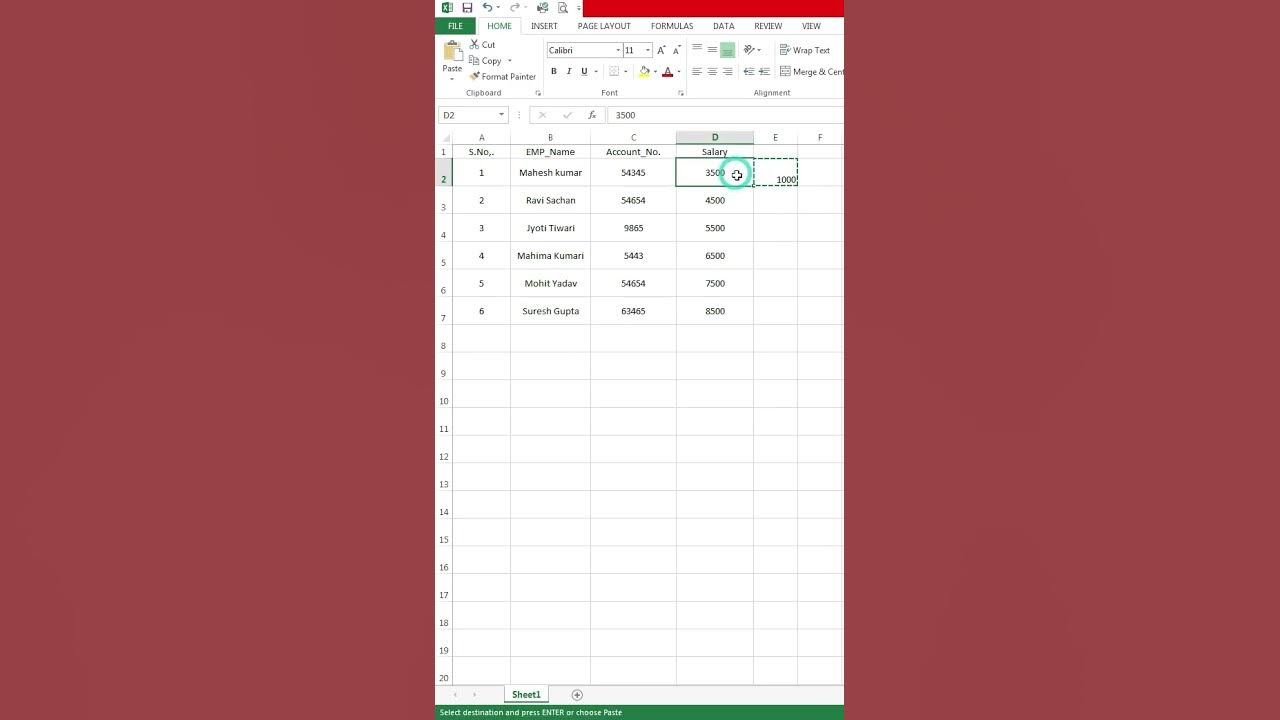Click the Redo arrow icon
Screen dimensions: 1280x720
pos(515,8)
